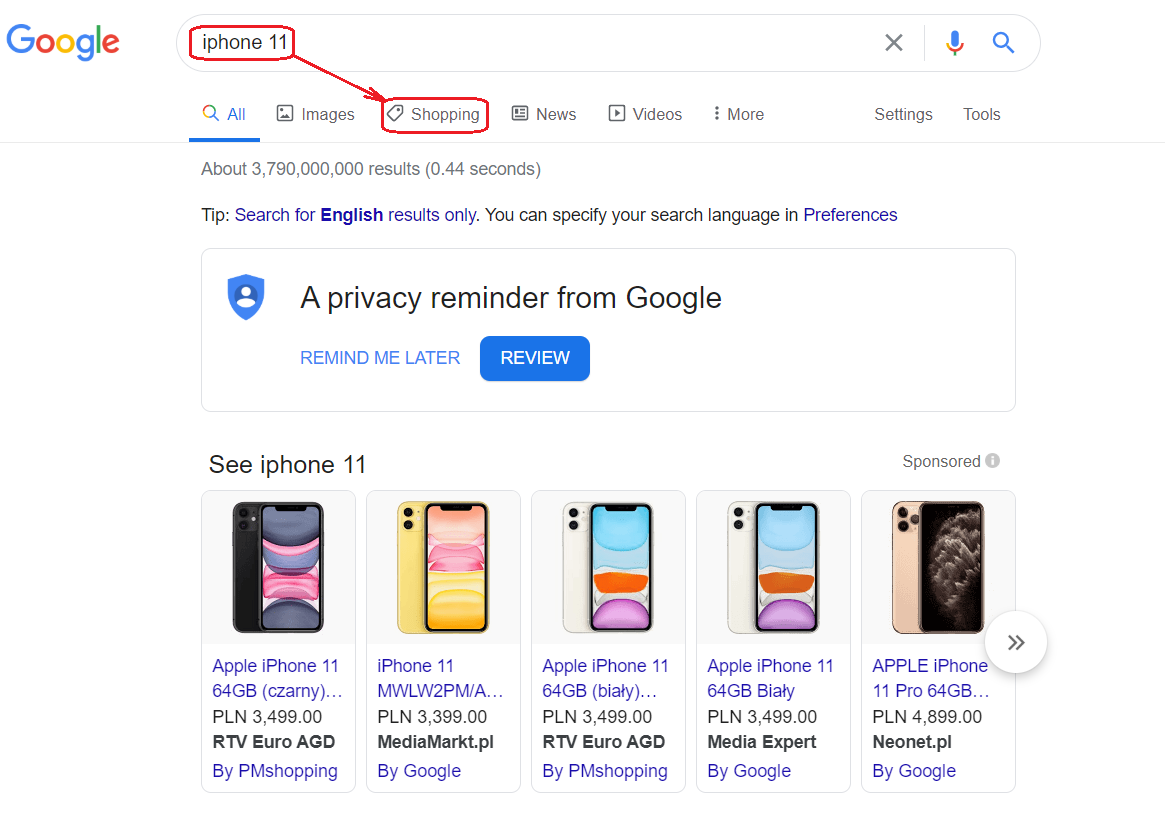The width and height of the screenshot is (1165, 820).
Task: Click the REVIEW button
Action: pos(535,358)
